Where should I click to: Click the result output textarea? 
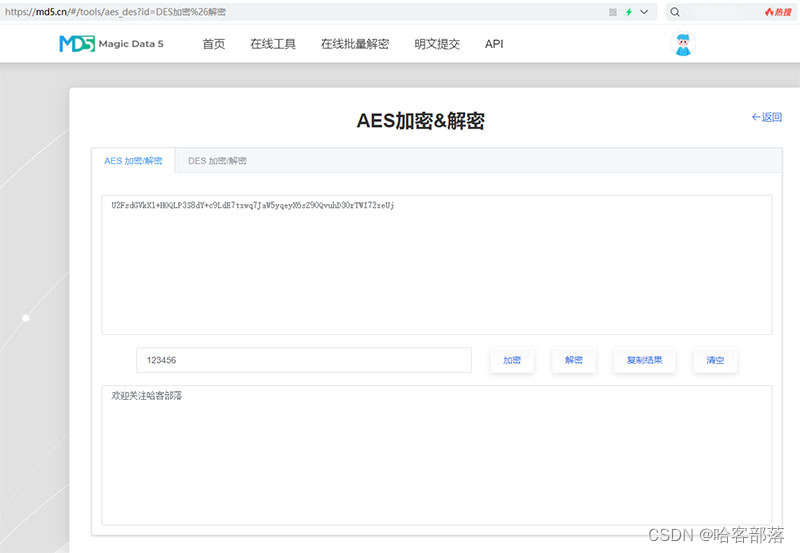pos(437,455)
